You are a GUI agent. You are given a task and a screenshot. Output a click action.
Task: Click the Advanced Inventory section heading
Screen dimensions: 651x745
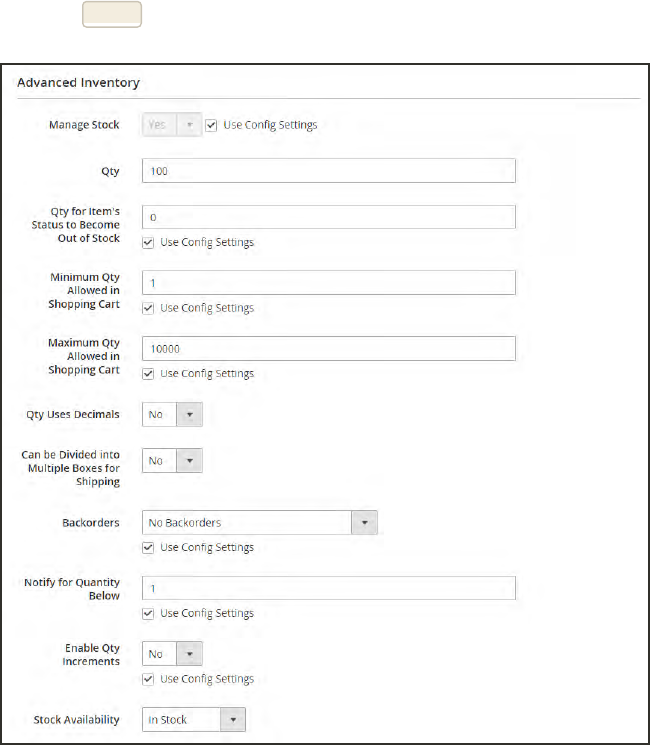click(x=79, y=83)
